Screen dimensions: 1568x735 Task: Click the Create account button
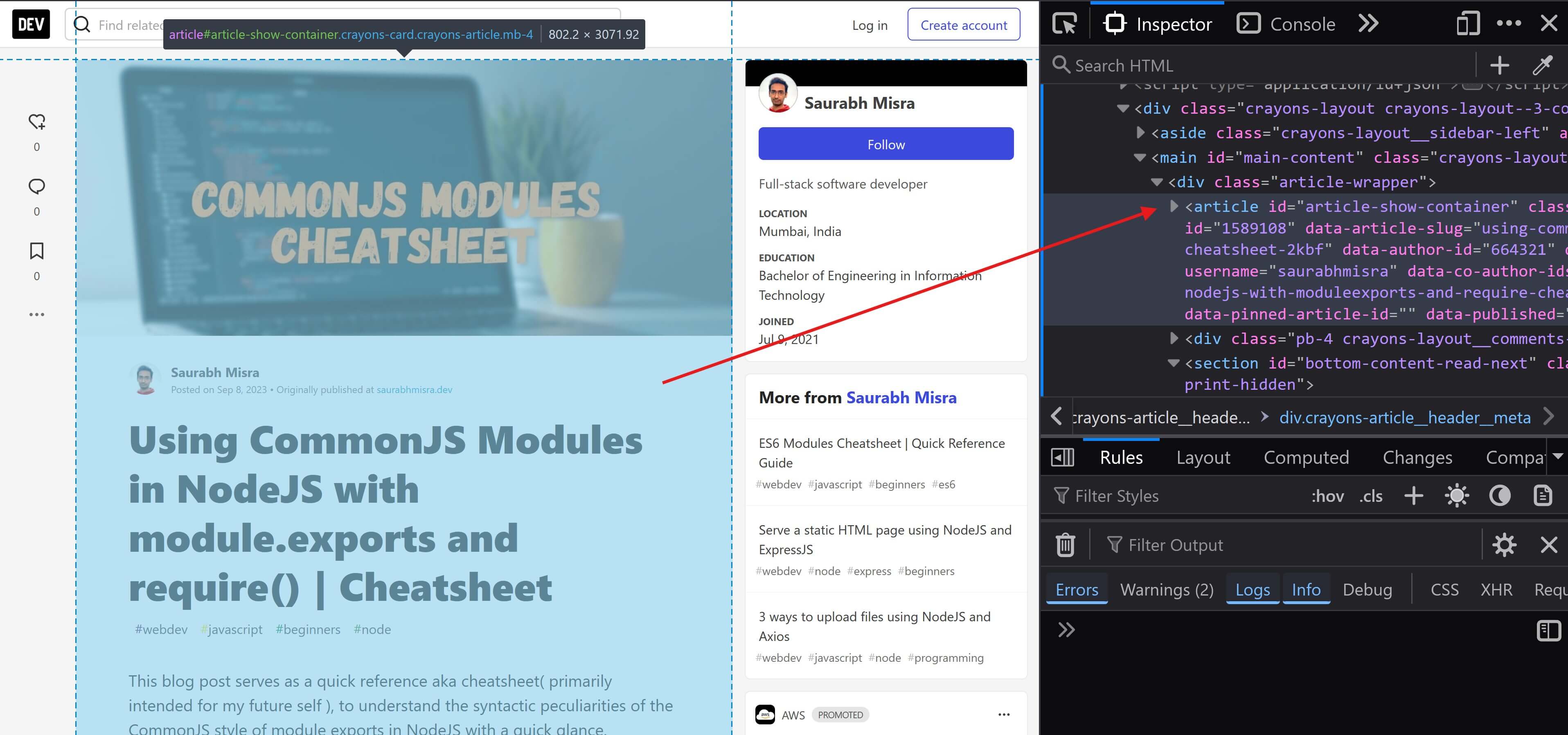coord(964,25)
